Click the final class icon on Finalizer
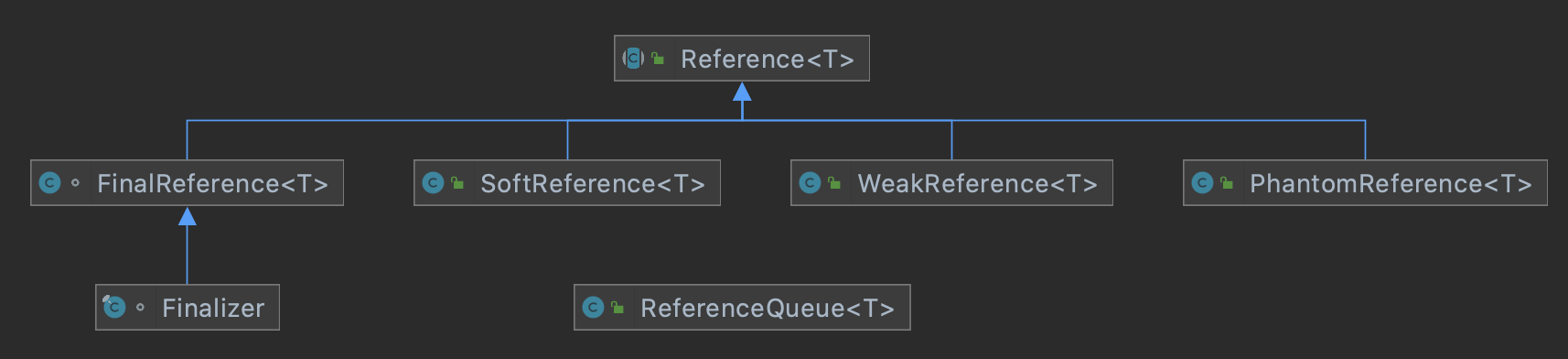Viewport: 1568px width, 359px height. tap(114, 307)
